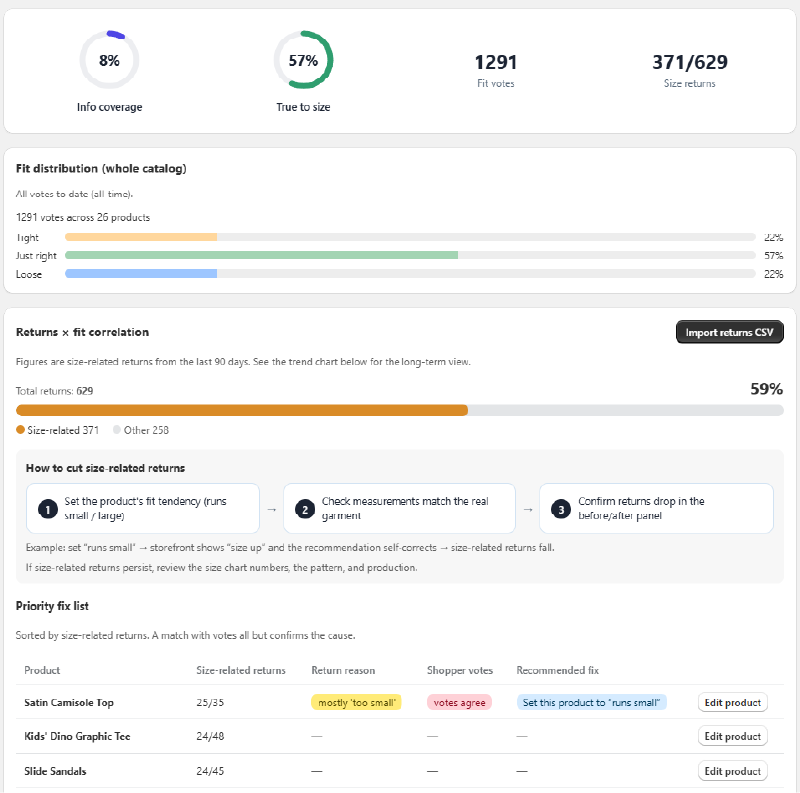Select the Satin Camisole Top product name
The image size is (800, 793).
(x=69, y=702)
